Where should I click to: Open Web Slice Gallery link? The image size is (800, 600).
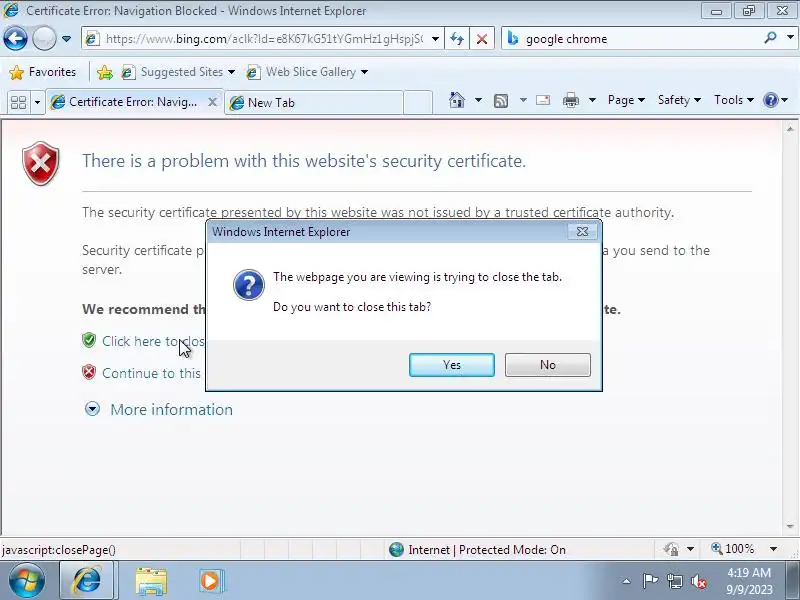pyautogui.click(x=307, y=72)
